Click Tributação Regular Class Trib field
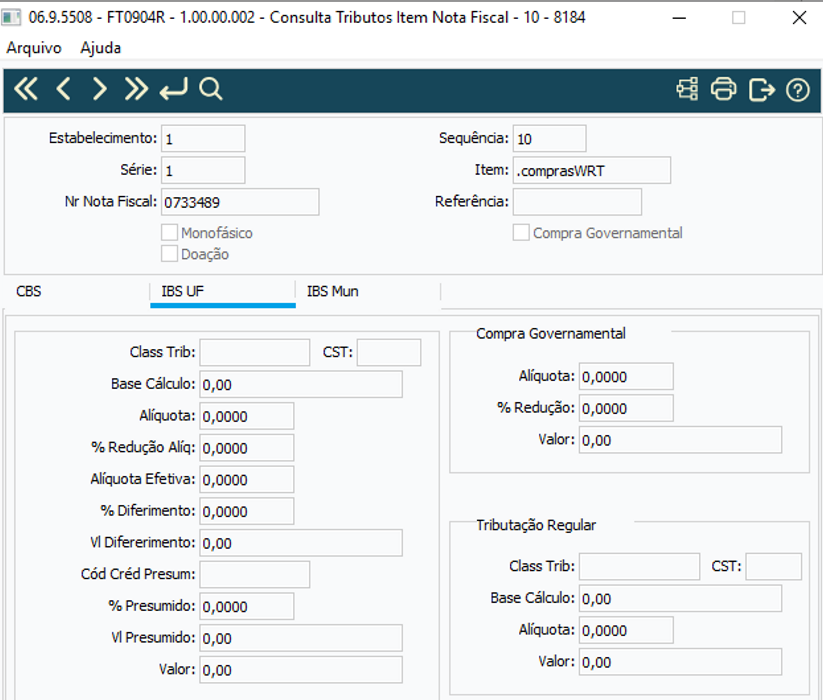The height and width of the screenshot is (700, 823). point(639,566)
